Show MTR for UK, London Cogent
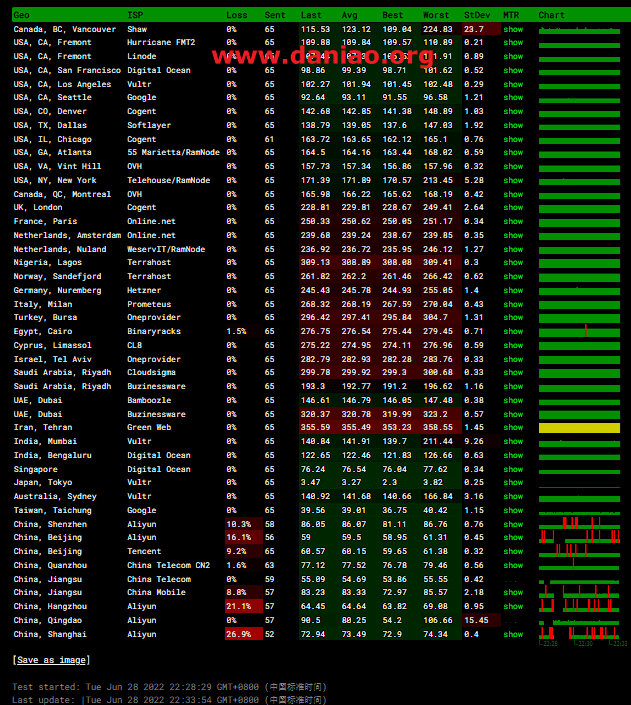Image resolution: width=631 pixels, height=705 pixels. click(513, 207)
